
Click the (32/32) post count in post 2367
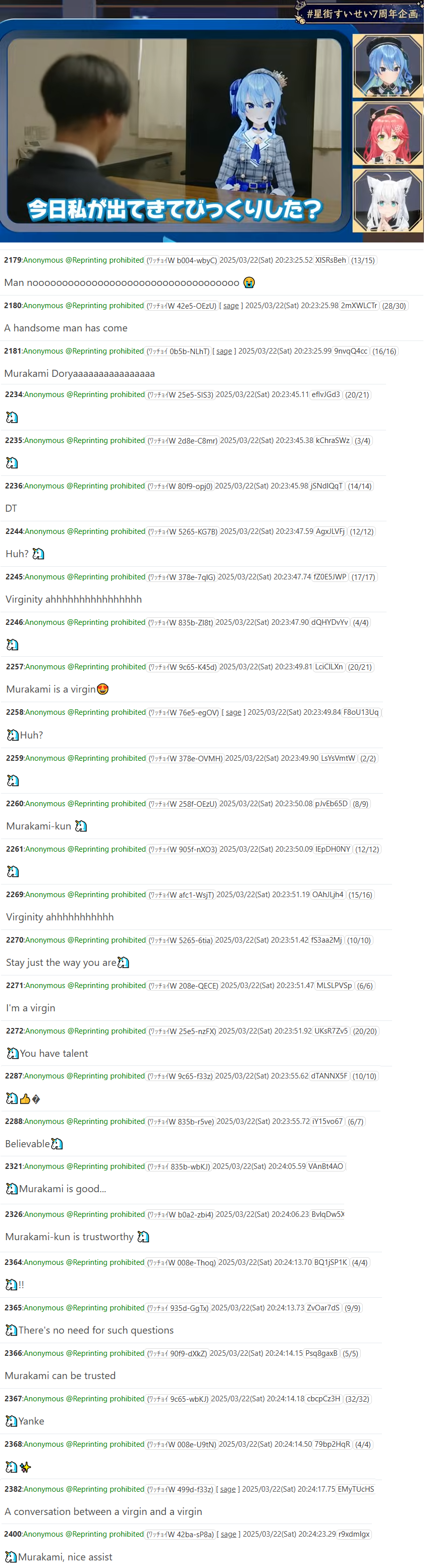click(357, 1399)
